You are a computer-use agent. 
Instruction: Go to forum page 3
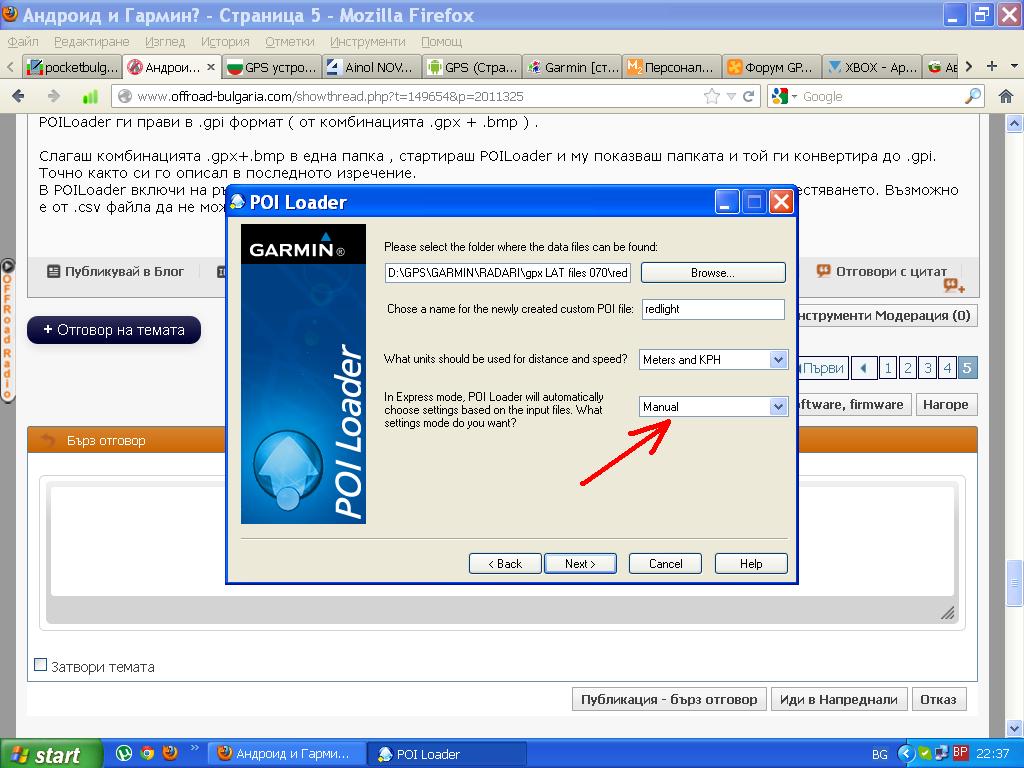pyautogui.click(x=927, y=368)
